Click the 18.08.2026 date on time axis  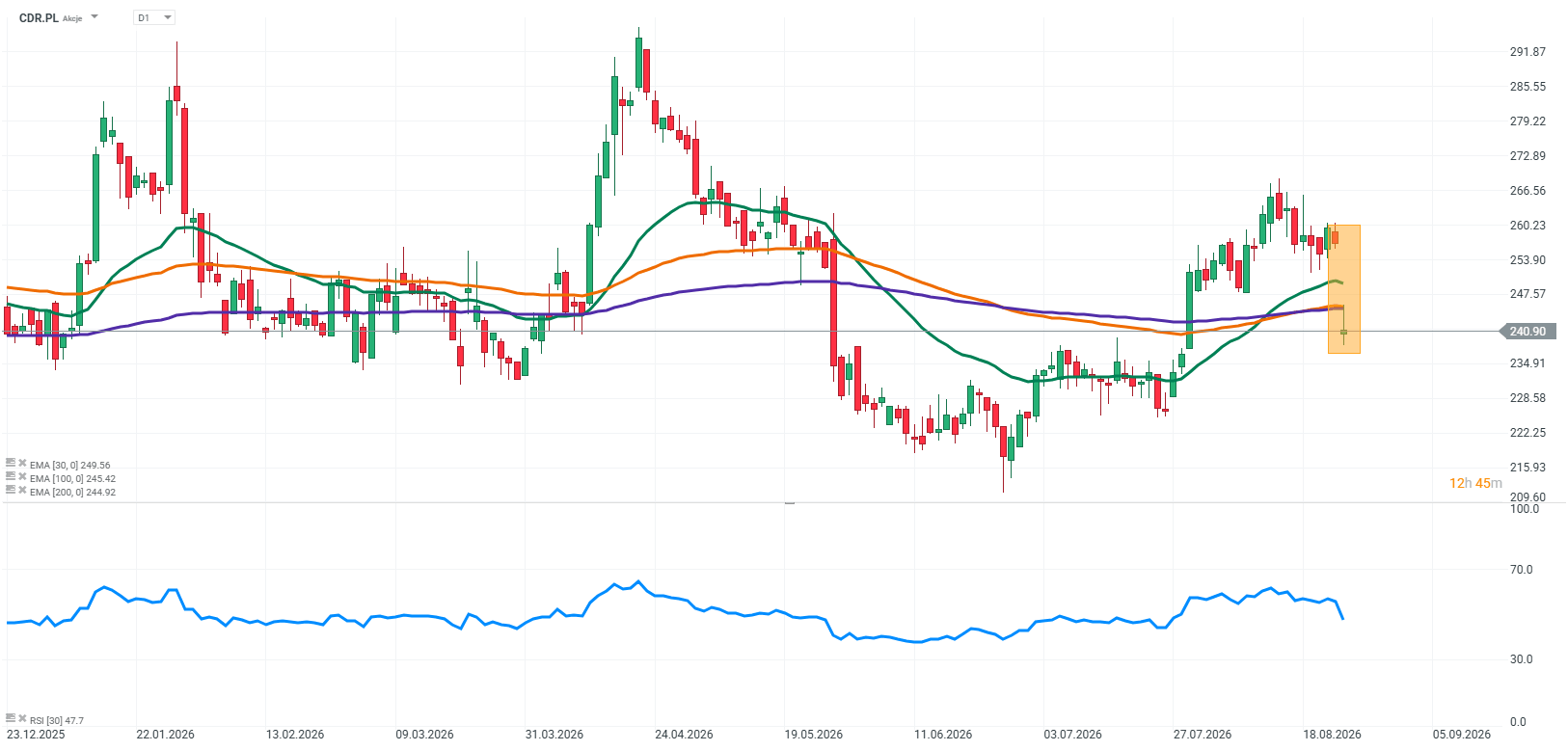[1332, 735]
